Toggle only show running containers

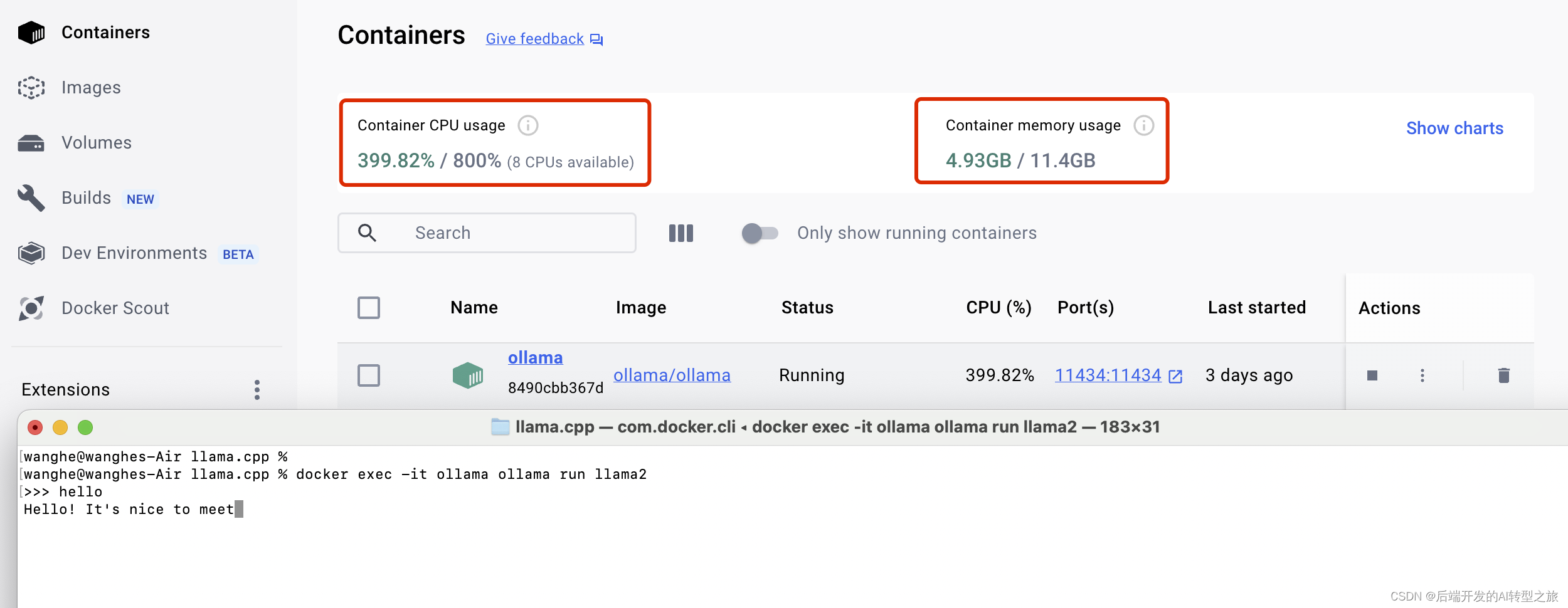click(x=760, y=233)
